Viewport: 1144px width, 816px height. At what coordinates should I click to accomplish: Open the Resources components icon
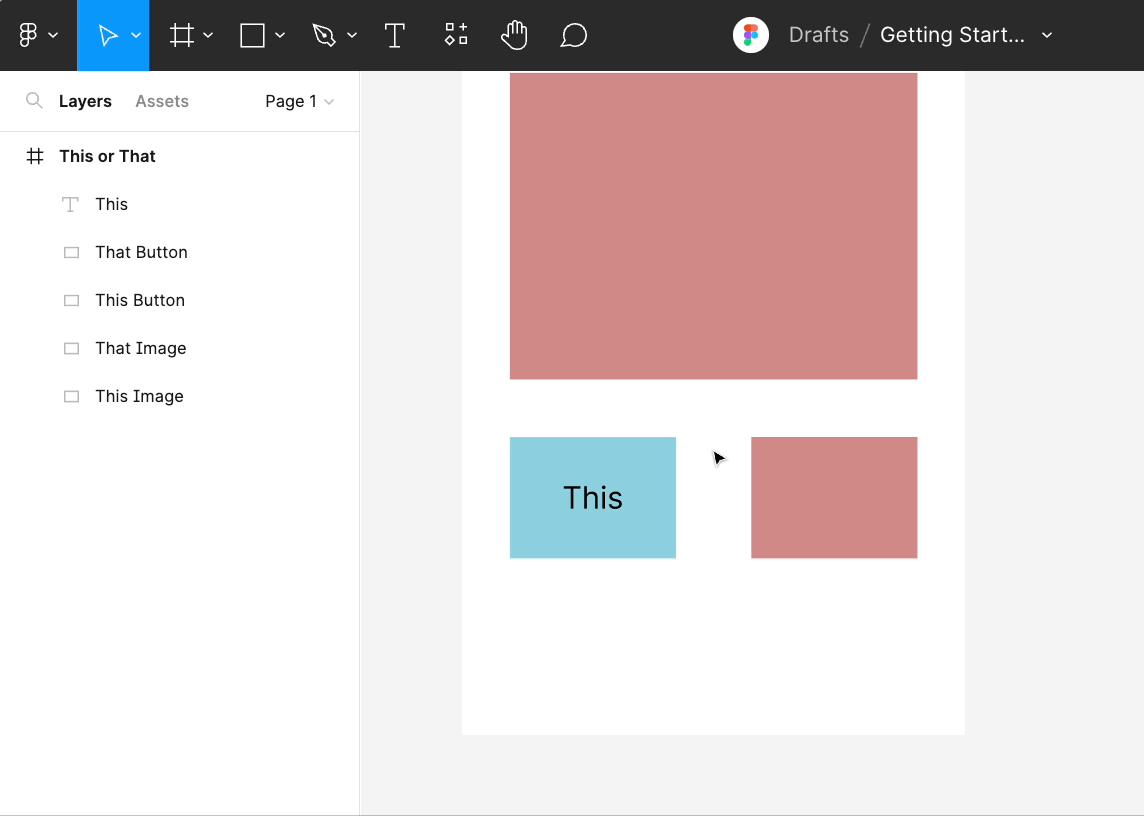click(x=456, y=36)
